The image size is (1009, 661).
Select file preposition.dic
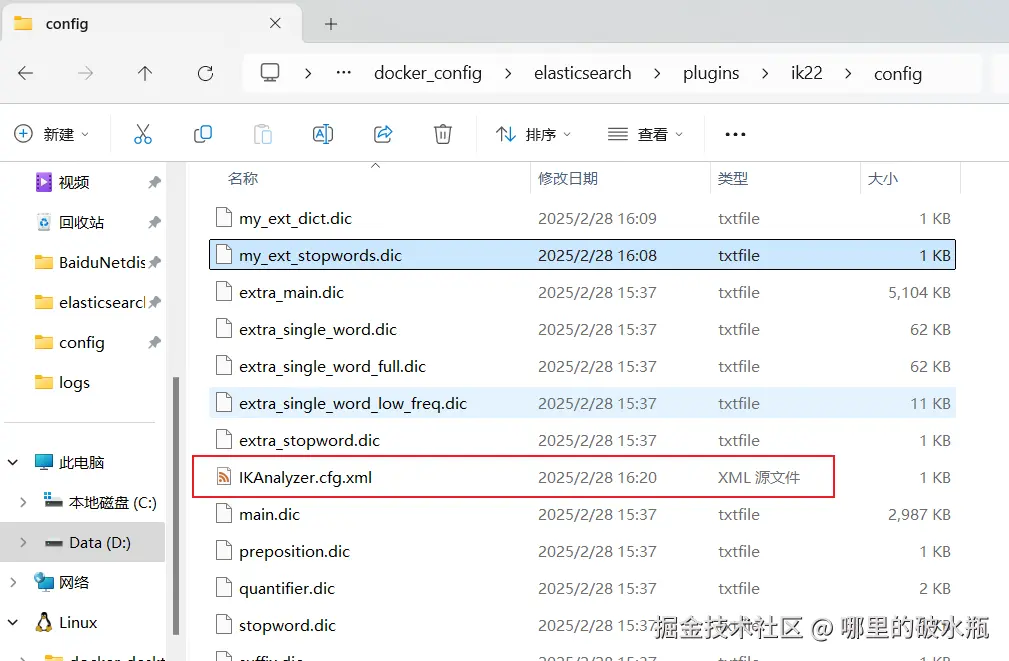pyautogui.click(x=582, y=551)
